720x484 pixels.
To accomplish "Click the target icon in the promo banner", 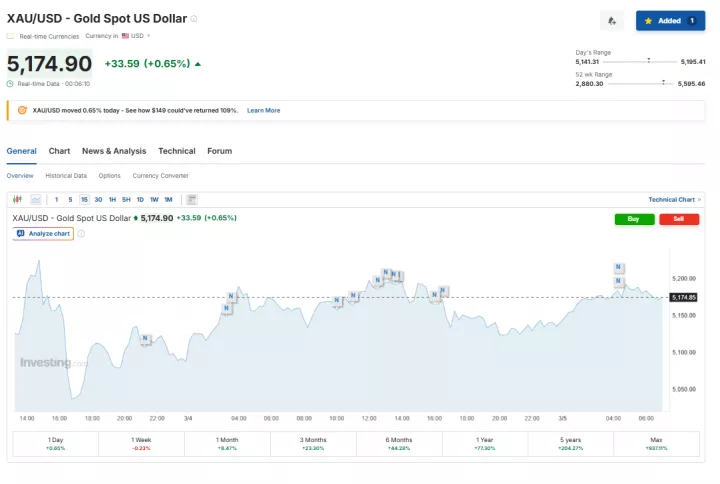I will click(x=22, y=110).
